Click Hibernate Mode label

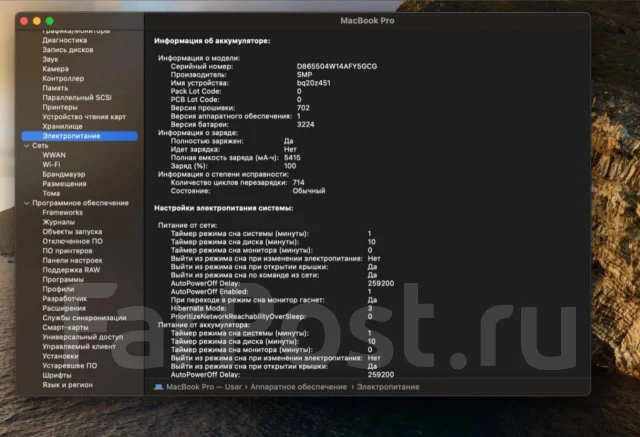tap(198, 308)
